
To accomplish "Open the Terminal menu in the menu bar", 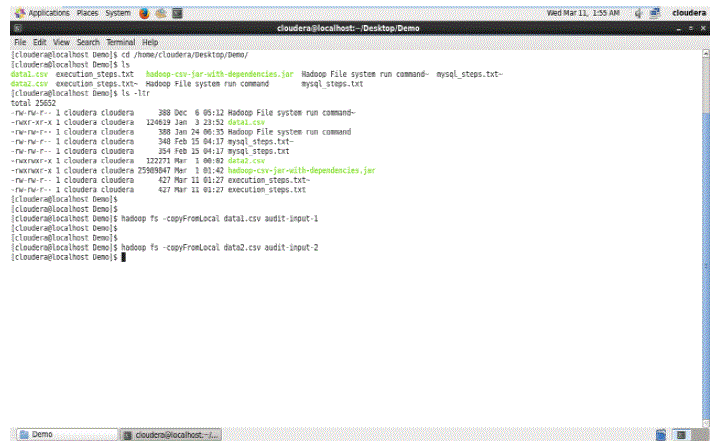I will [120, 43].
